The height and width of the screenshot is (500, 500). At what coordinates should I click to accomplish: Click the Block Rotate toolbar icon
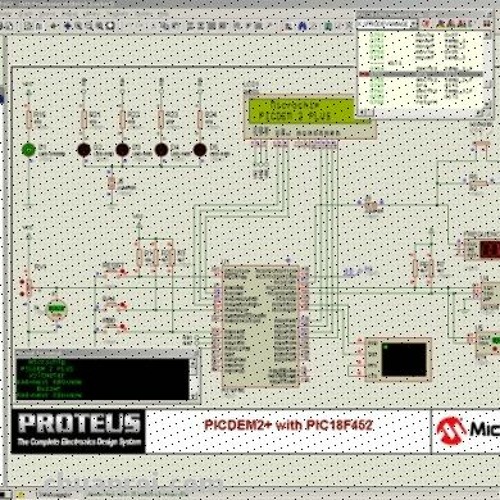(212, 26)
